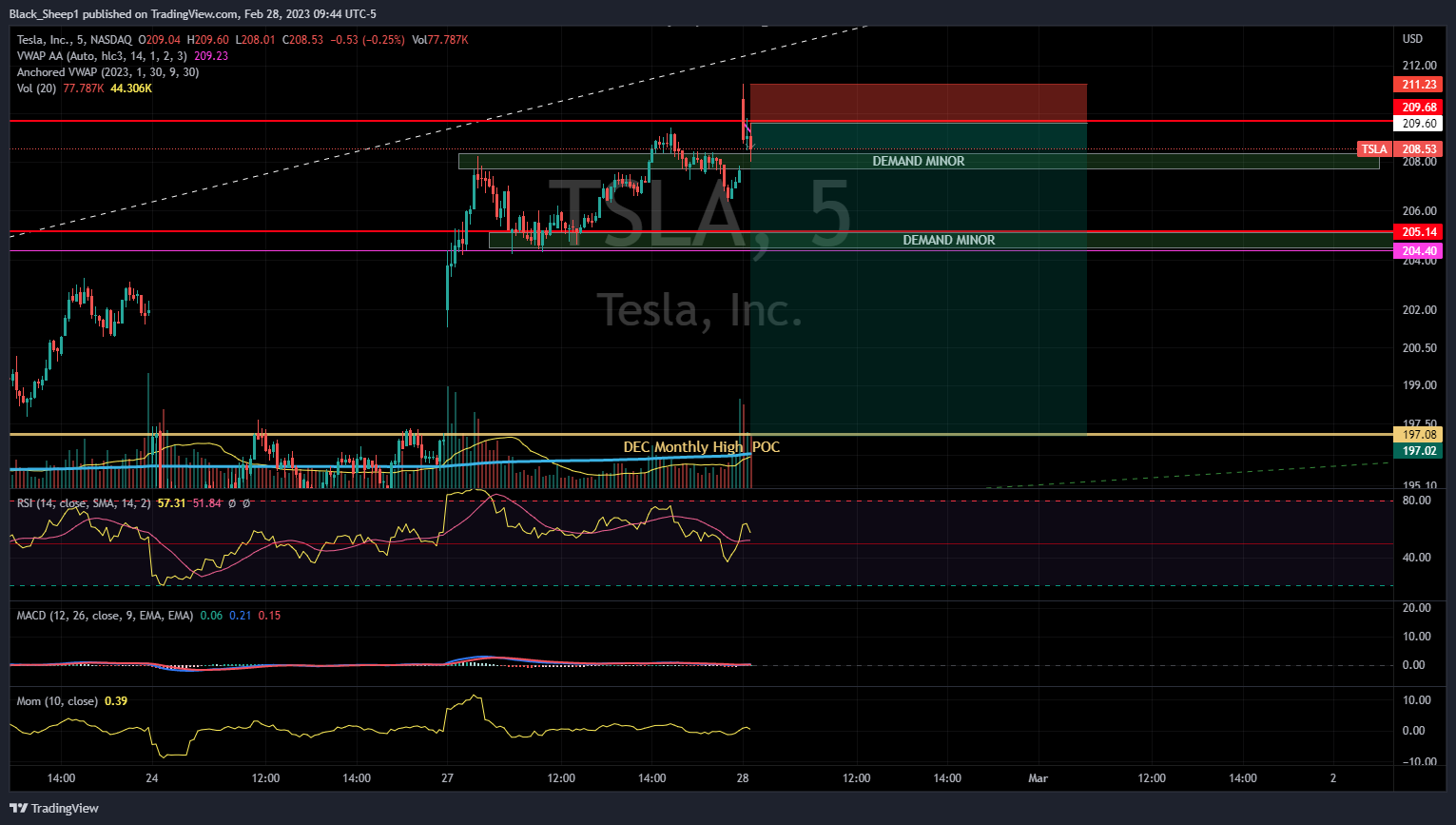Select the 209.60 white entry price label
The width and height of the screenshot is (1456, 825).
pos(1419,124)
